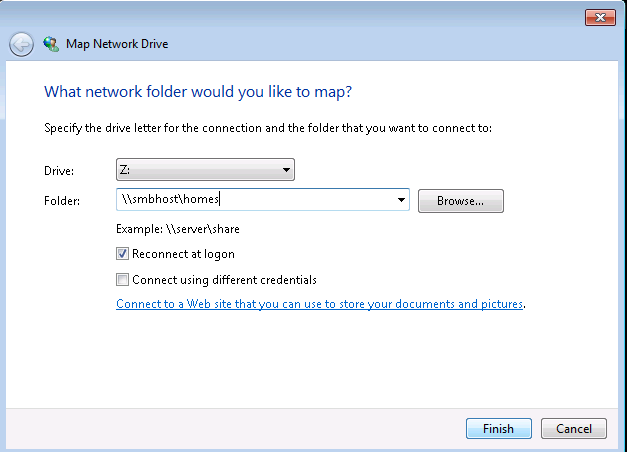
Task: Click the Browse... button
Action: 460,201
